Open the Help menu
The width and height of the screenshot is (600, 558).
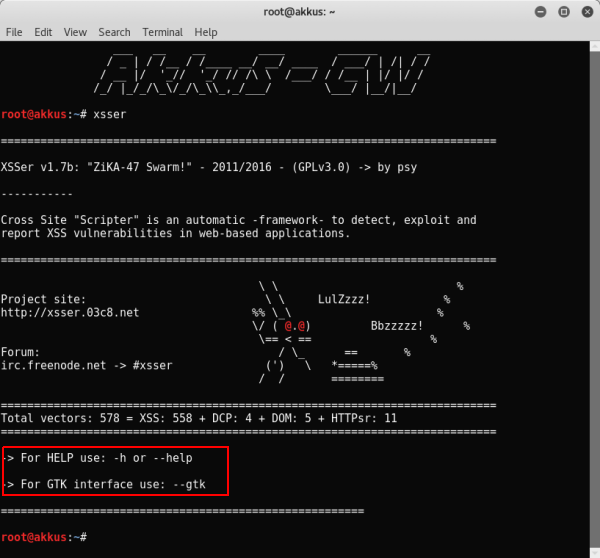click(x=206, y=32)
